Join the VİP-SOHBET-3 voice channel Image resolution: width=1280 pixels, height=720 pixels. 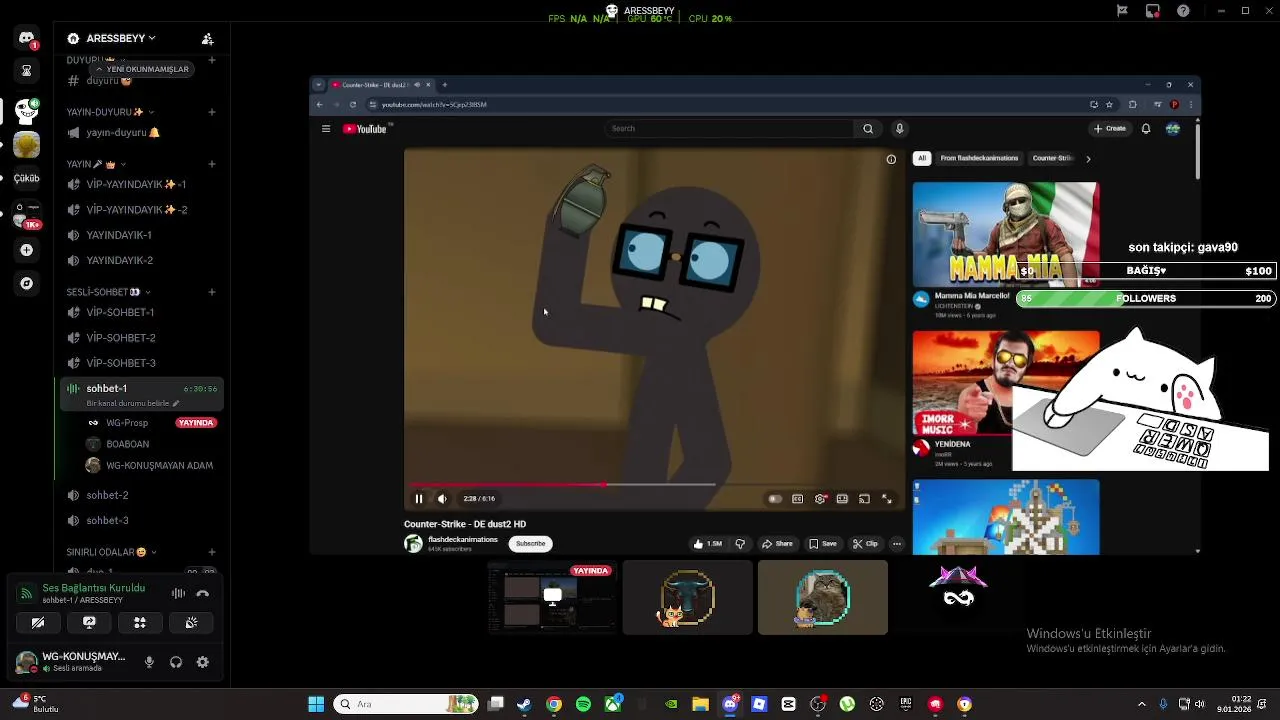pyautogui.click(x=140, y=363)
